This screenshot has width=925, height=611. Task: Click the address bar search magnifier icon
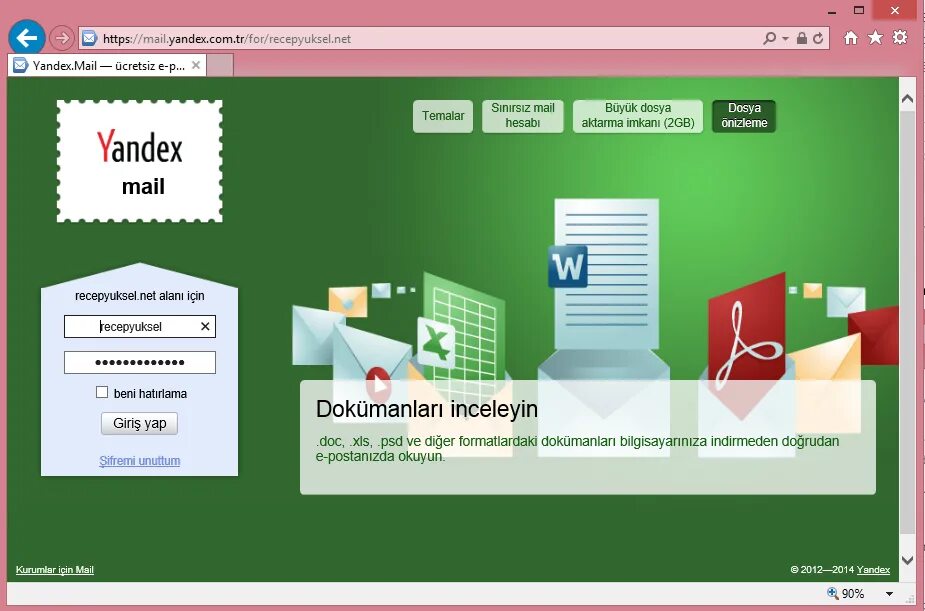[769, 38]
